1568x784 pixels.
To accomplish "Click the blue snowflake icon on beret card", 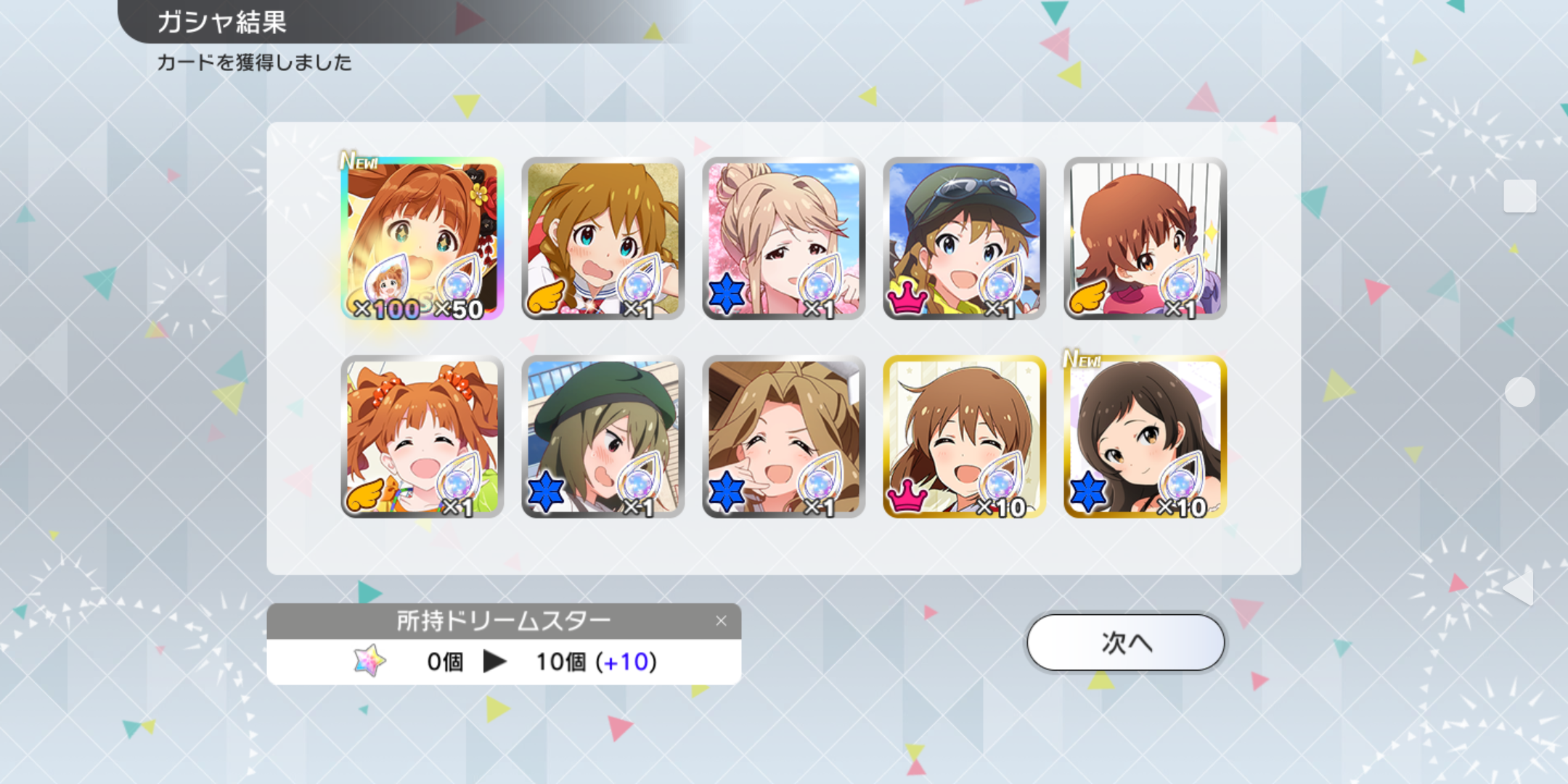I will [x=546, y=492].
